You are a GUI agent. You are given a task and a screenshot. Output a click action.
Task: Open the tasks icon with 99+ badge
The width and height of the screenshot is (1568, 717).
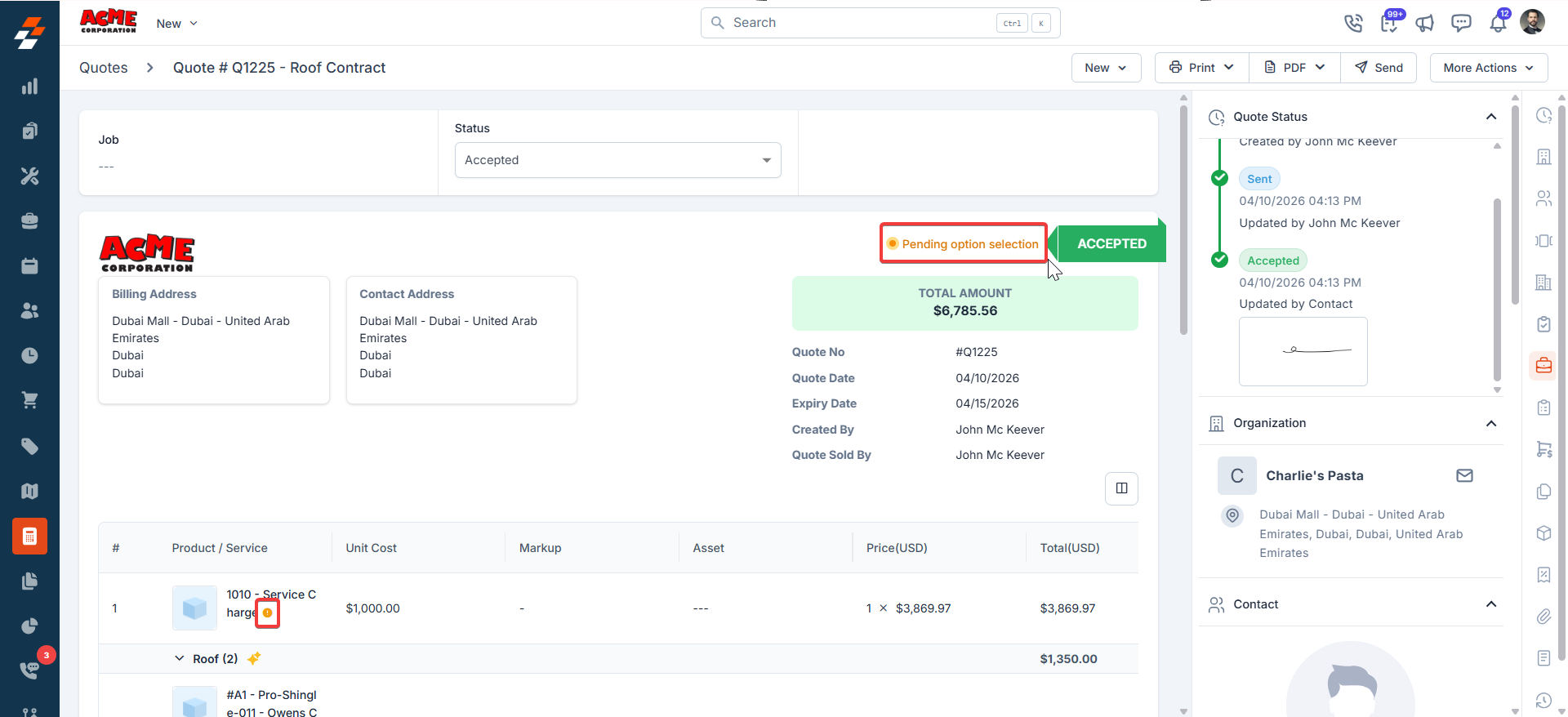(1390, 22)
